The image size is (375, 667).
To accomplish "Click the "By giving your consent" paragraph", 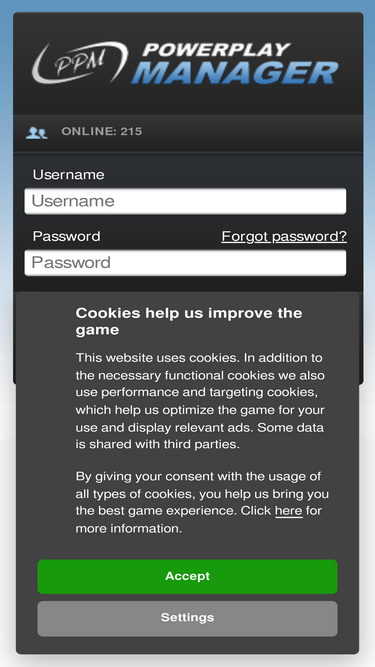I will [x=202, y=502].
